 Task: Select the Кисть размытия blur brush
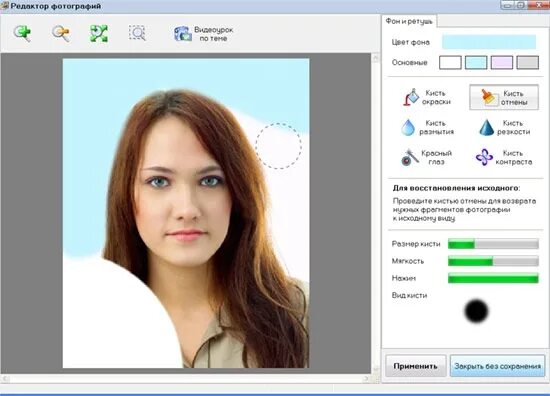[427, 127]
